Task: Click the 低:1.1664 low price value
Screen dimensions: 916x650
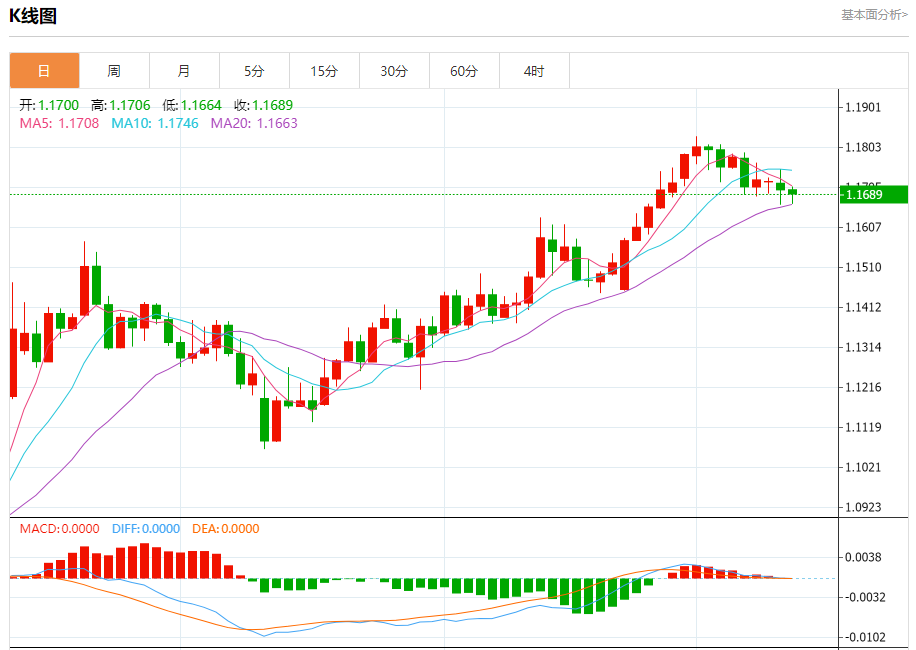Action: tap(192, 105)
